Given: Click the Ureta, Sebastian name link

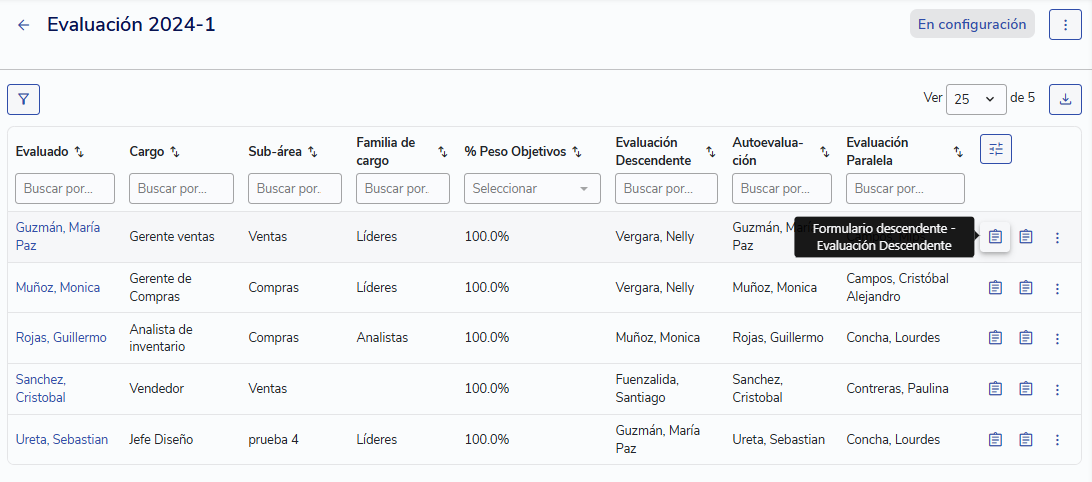Looking at the screenshot, I should coord(62,439).
